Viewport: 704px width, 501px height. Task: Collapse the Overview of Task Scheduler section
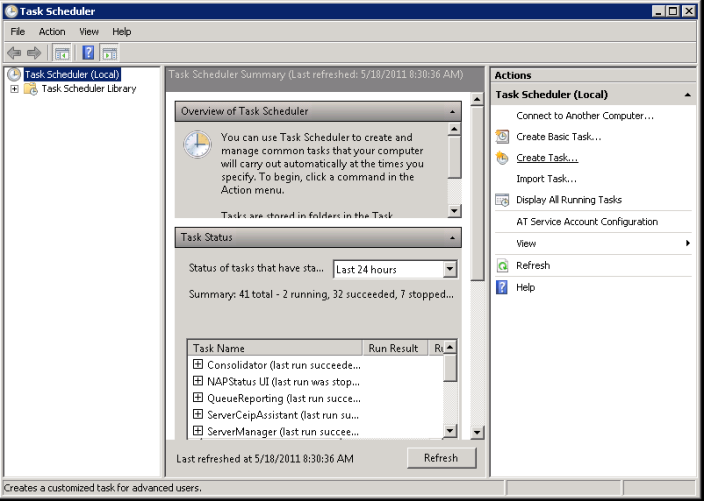[453, 112]
